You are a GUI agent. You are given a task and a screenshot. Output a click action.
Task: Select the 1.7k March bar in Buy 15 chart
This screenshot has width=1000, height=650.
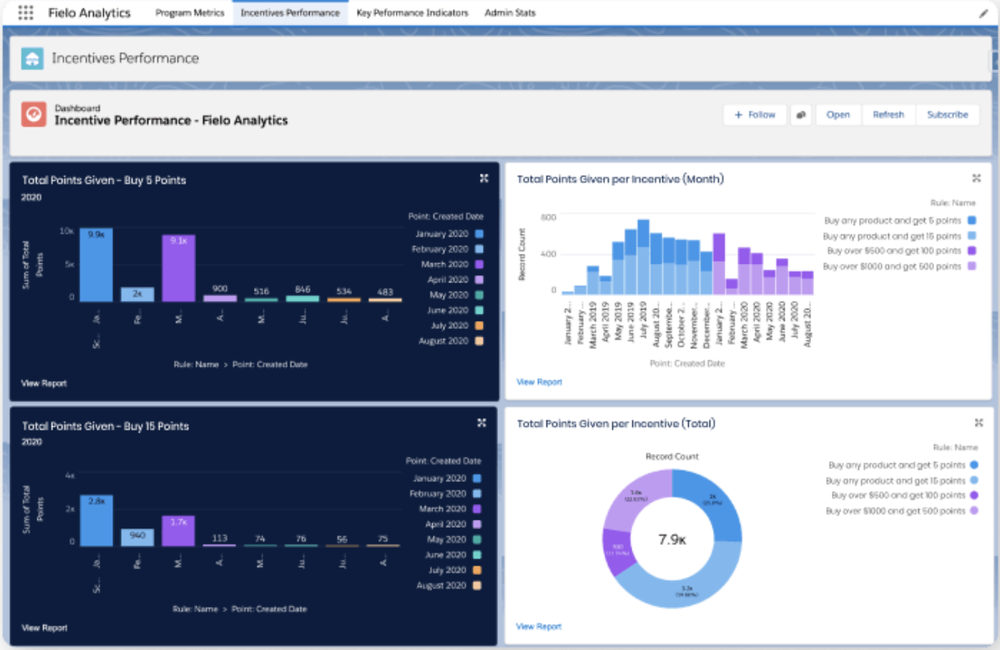click(179, 531)
